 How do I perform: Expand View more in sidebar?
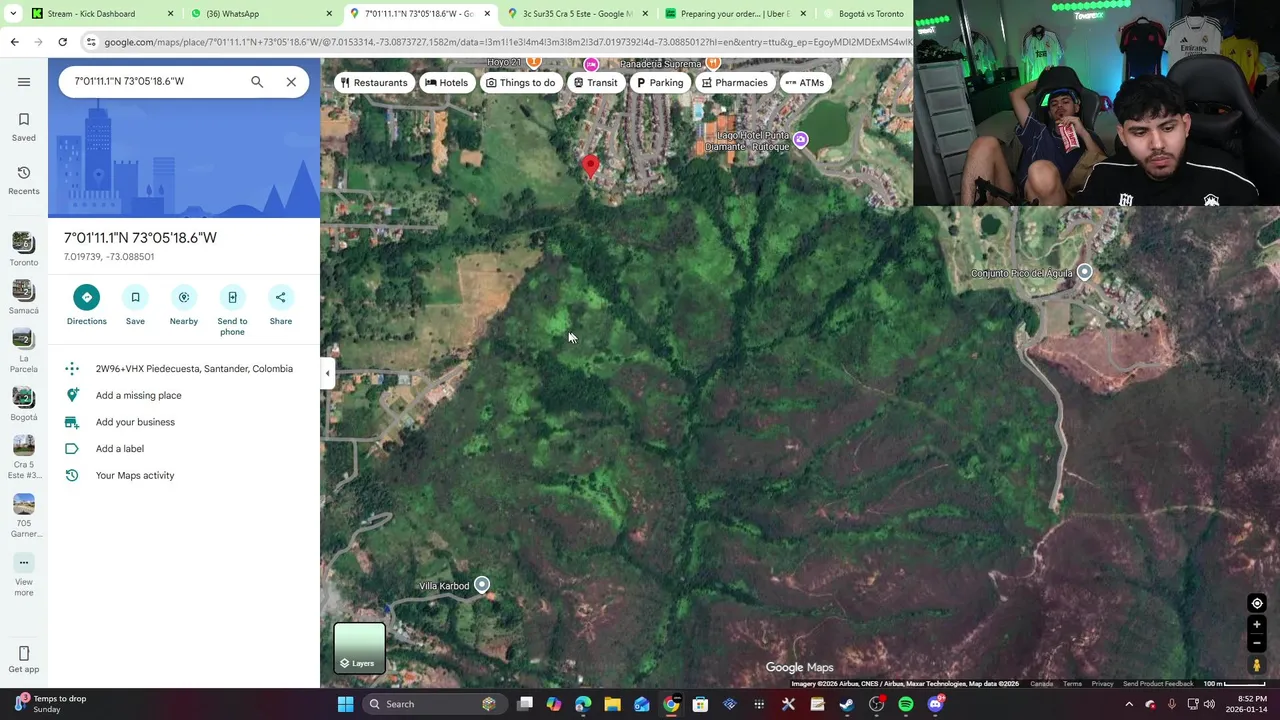(x=24, y=575)
